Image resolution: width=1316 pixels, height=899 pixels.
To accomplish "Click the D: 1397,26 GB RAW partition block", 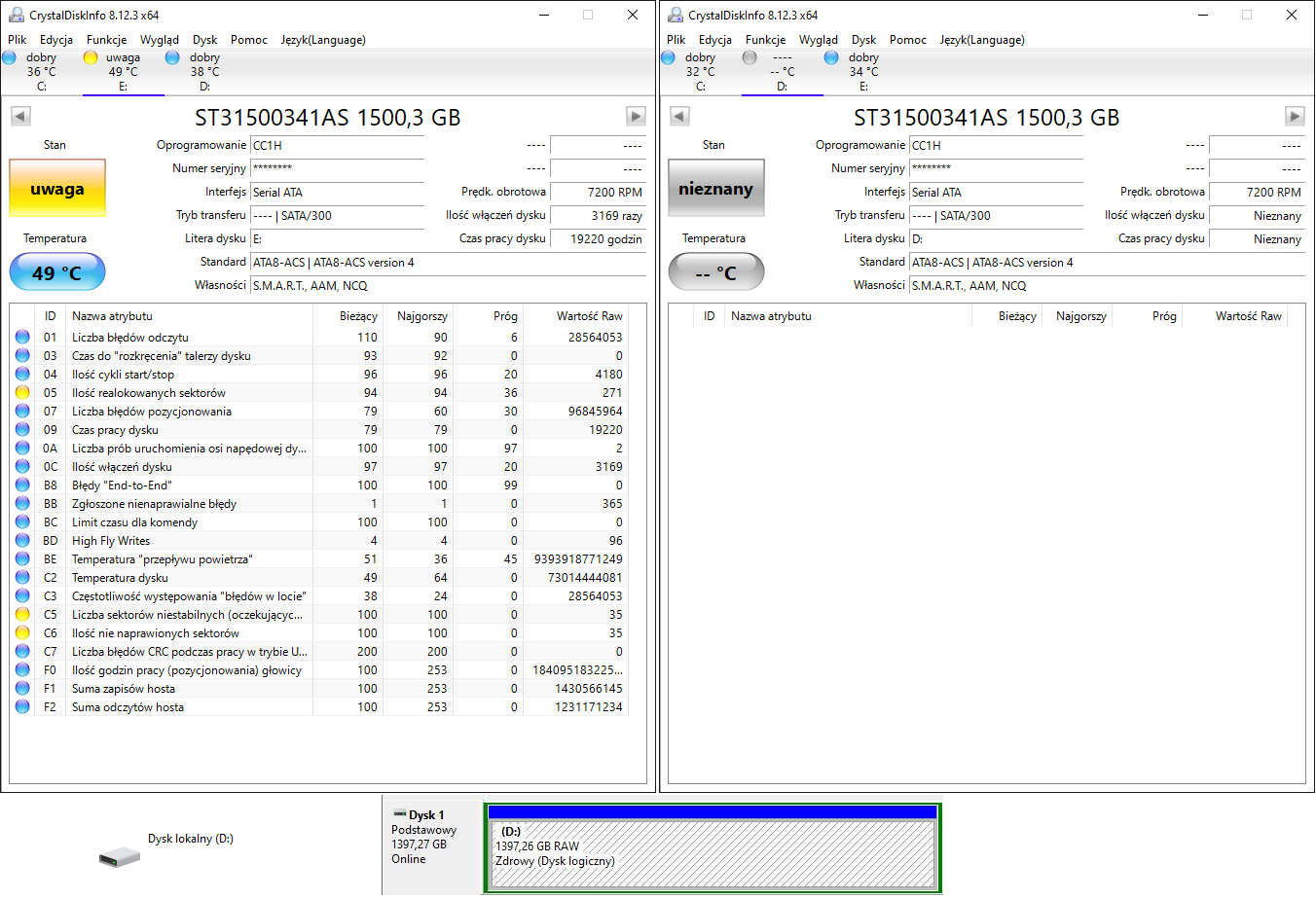I will click(x=713, y=854).
